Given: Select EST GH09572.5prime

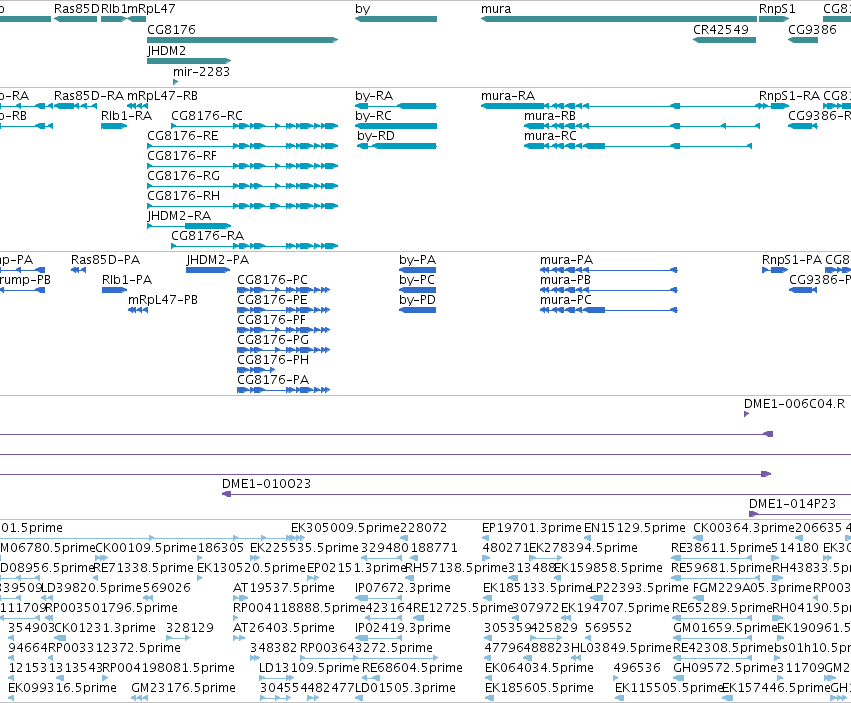Looking at the screenshot, I should tap(723, 668).
